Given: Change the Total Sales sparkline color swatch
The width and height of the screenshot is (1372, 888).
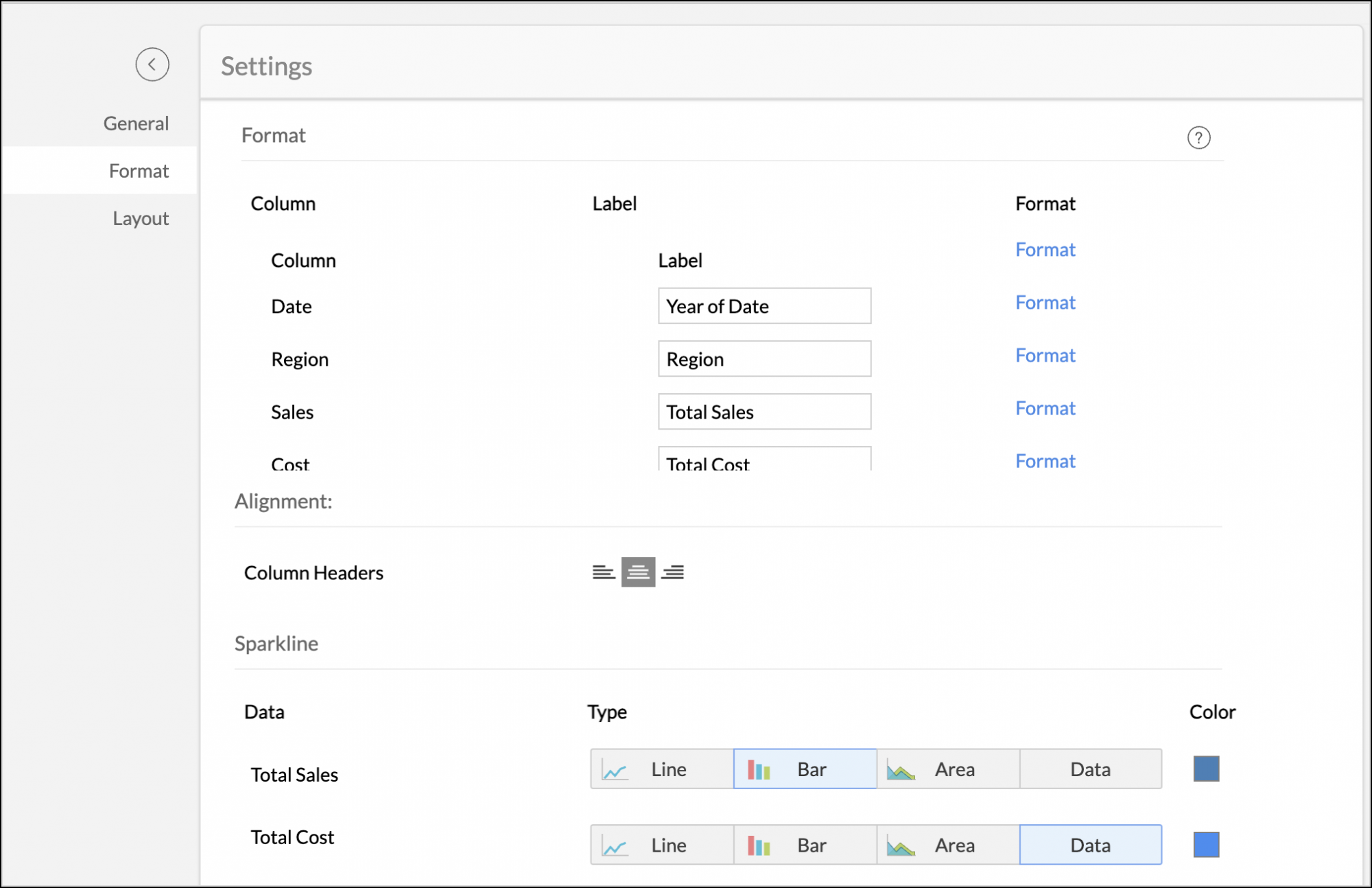Looking at the screenshot, I should (x=1205, y=769).
